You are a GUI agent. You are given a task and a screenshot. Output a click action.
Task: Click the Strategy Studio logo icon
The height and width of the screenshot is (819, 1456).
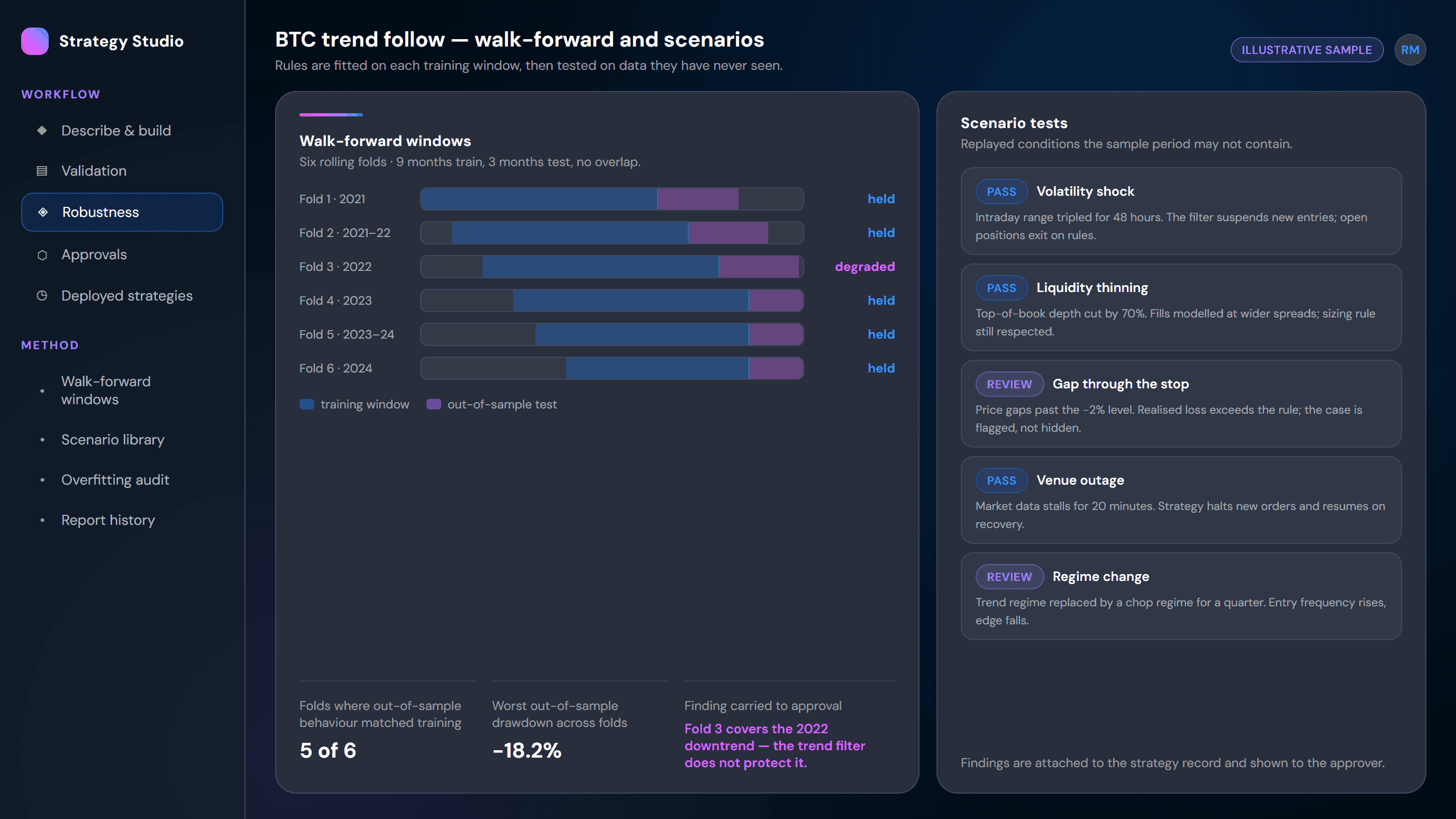click(34, 41)
